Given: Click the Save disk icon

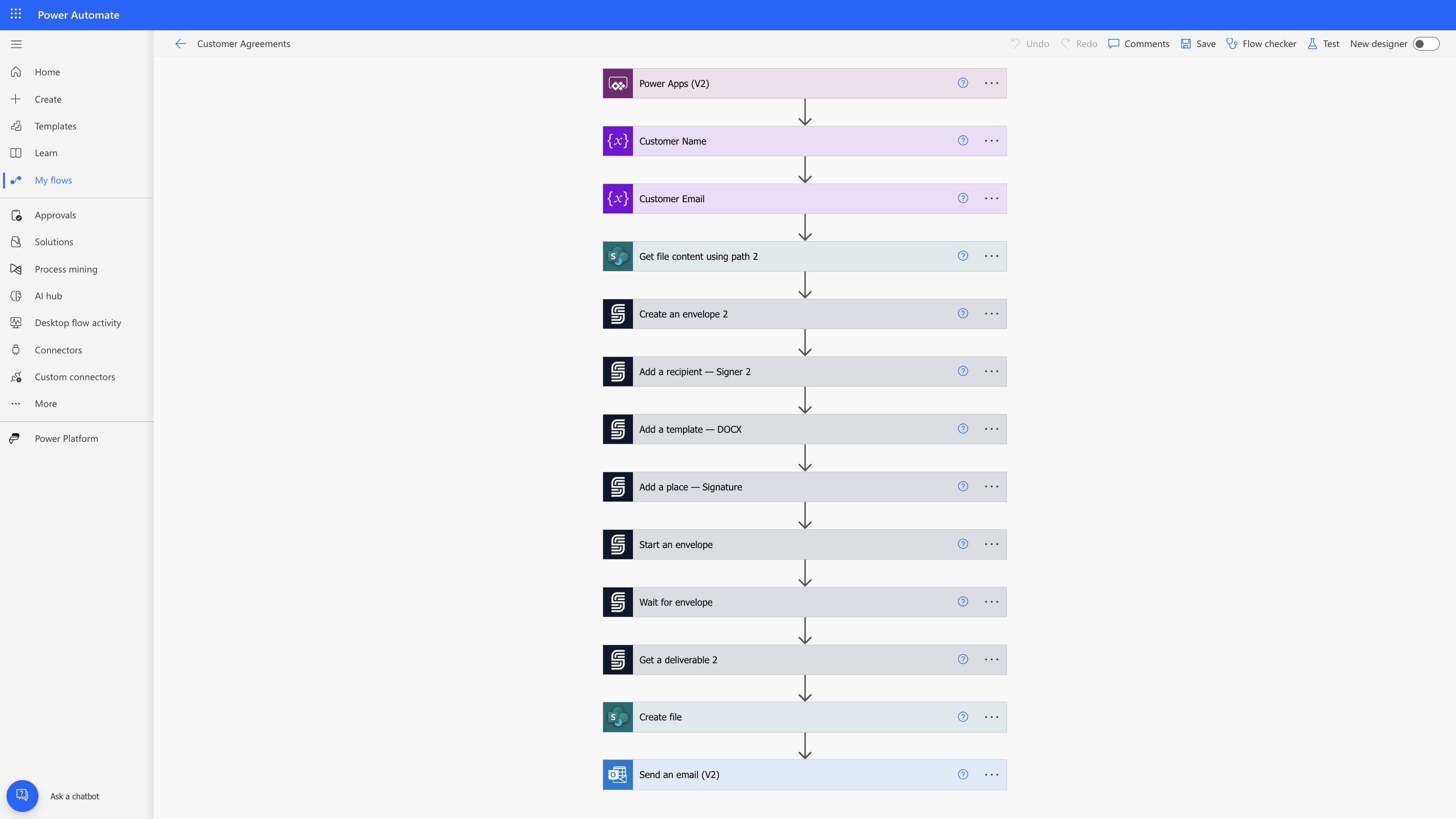Looking at the screenshot, I should 1186,44.
